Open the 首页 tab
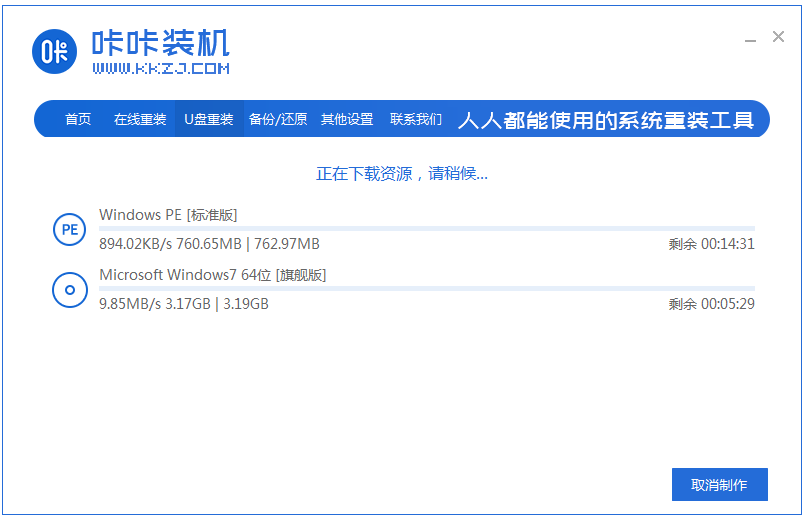This screenshot has height=519, width=807. [x=78, y=119]
